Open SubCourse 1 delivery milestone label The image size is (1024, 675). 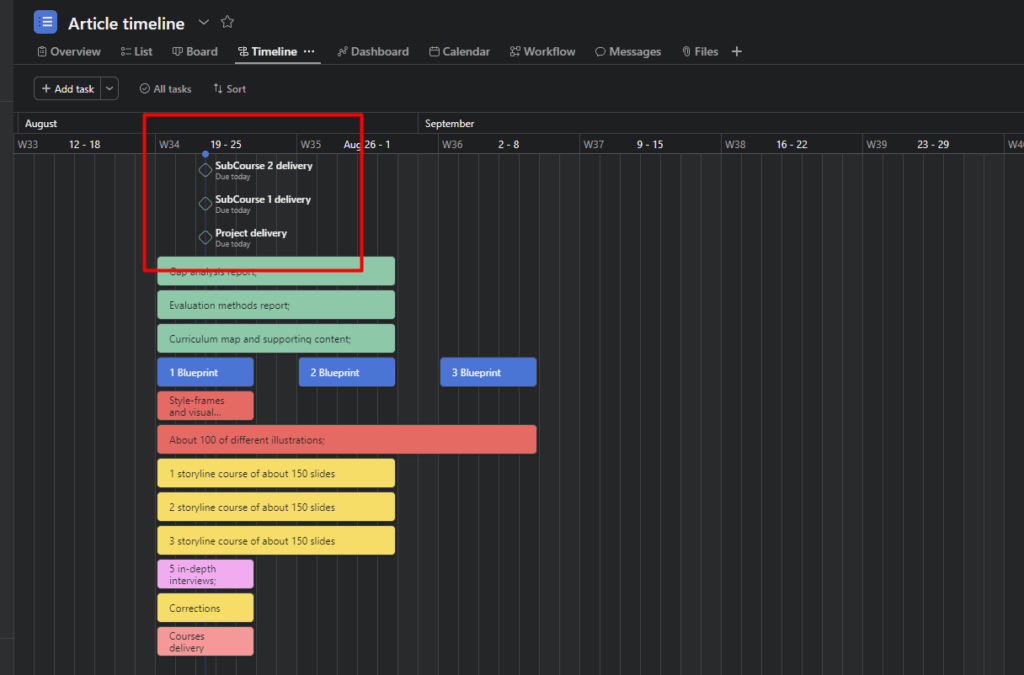(263, 200)
